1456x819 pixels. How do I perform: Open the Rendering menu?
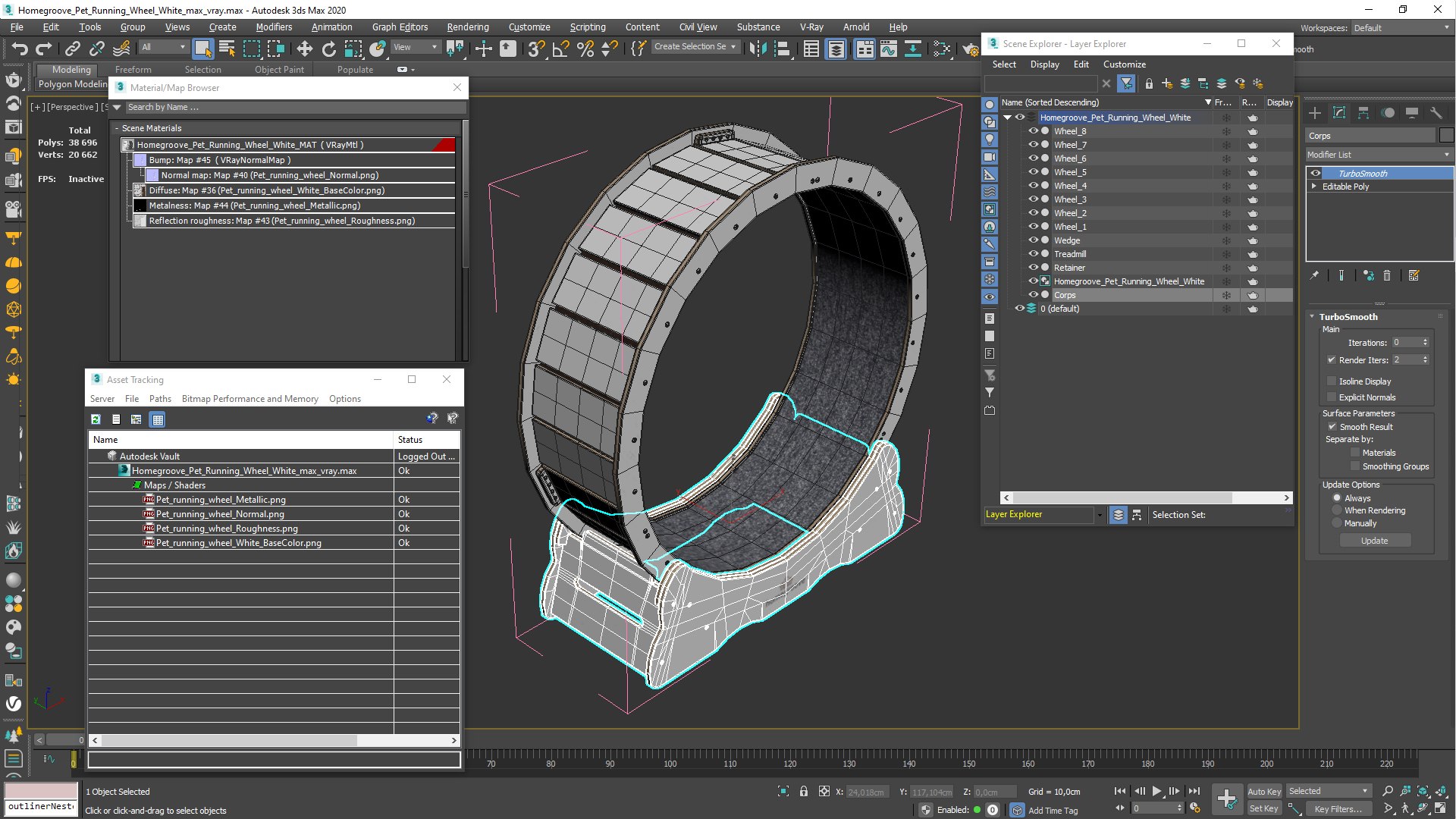[467, 27]
